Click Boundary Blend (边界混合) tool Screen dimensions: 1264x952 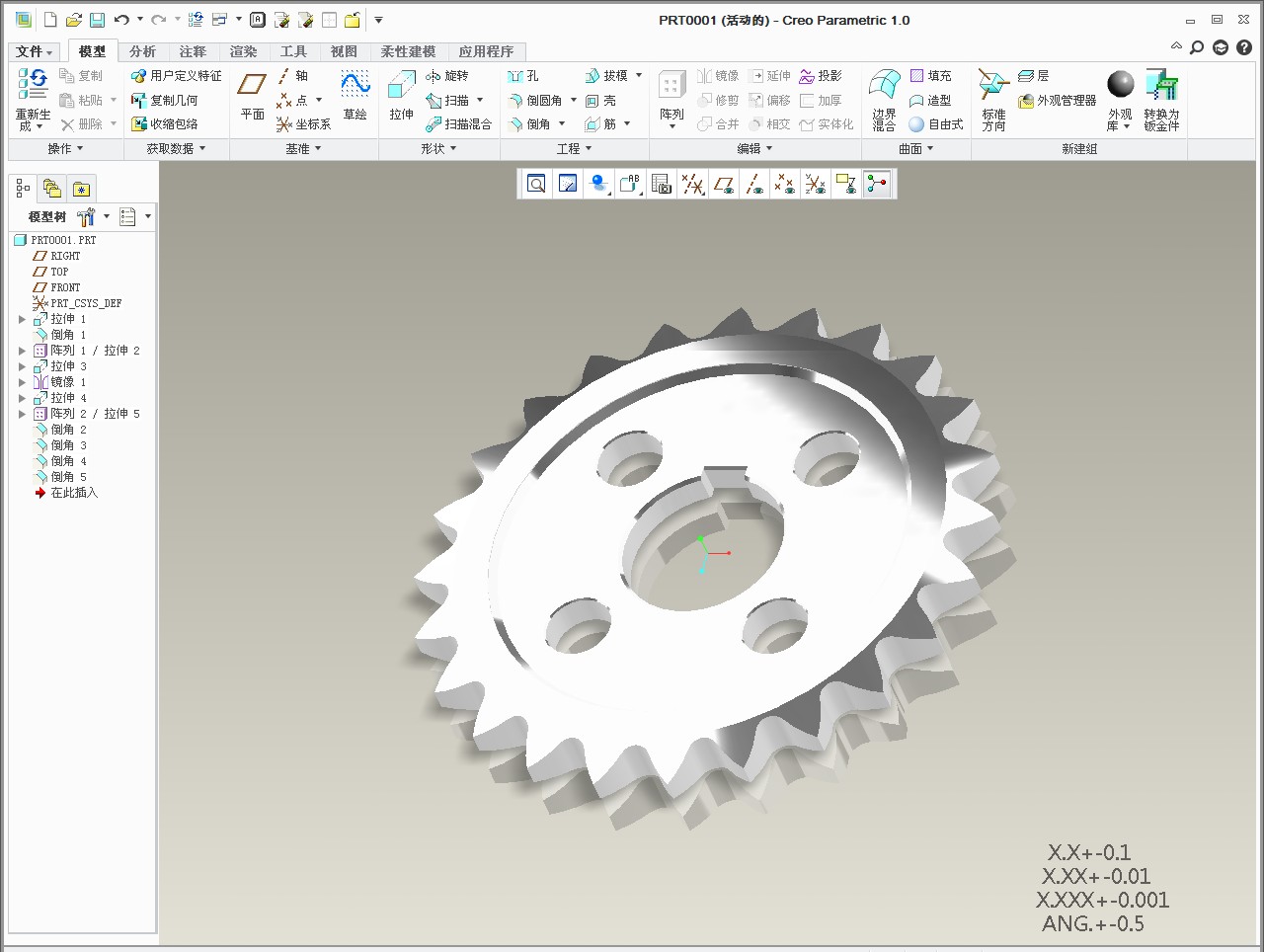884,100
